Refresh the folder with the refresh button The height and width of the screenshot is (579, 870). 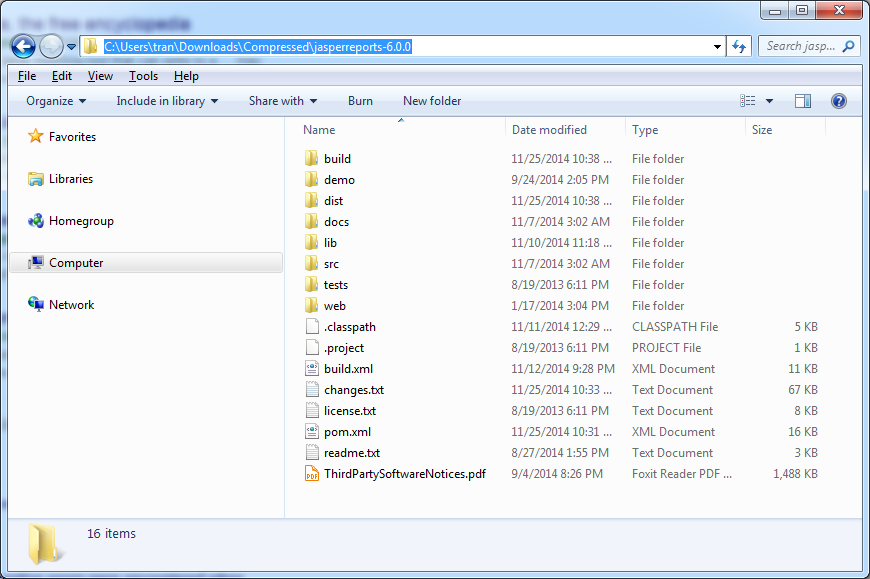pos(739,47)
